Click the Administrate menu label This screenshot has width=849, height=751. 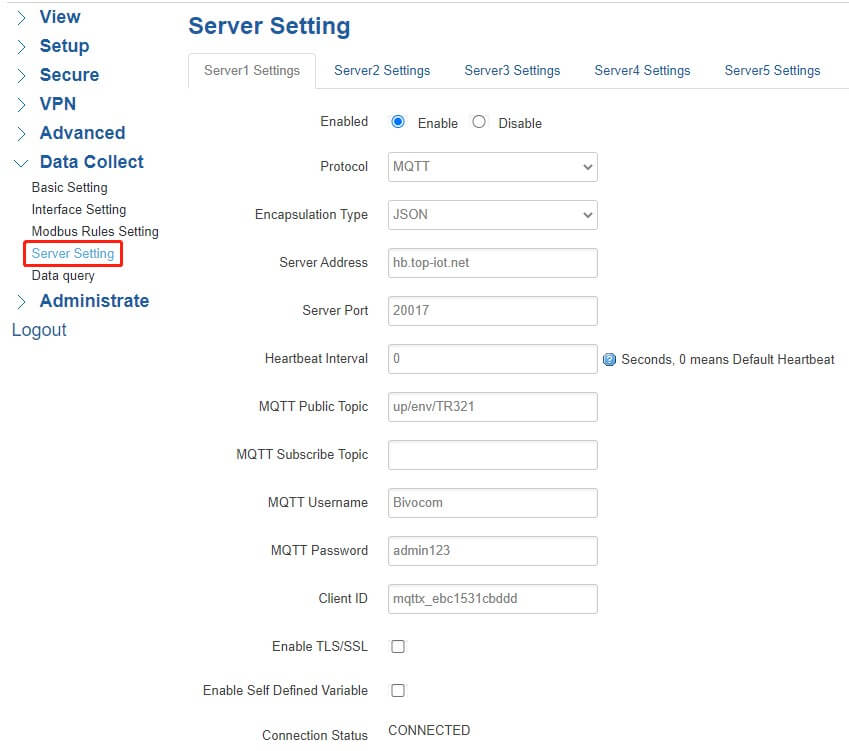coord(94,301)
